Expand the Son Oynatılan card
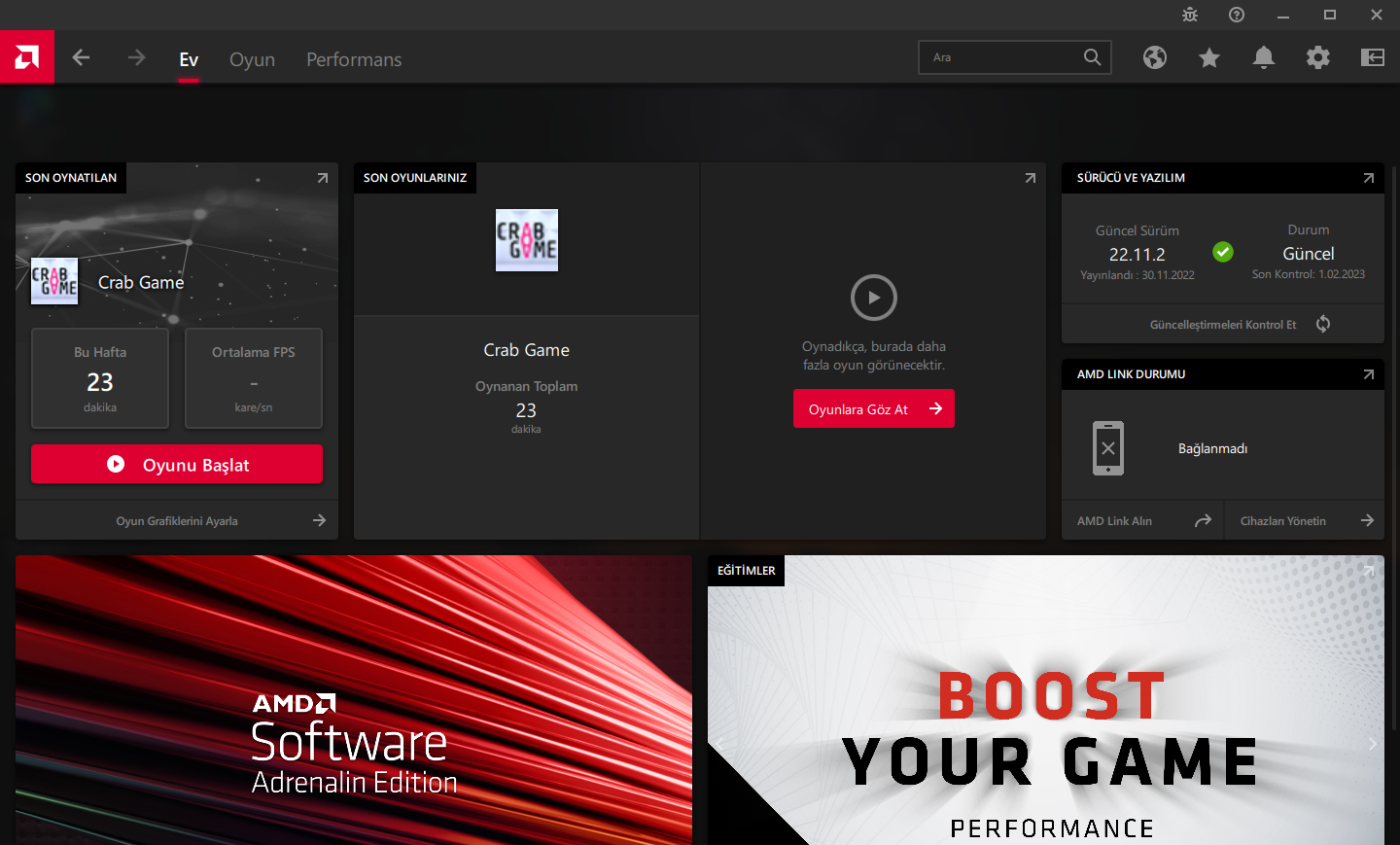The image size is (1400, 845). coord(323,178)
